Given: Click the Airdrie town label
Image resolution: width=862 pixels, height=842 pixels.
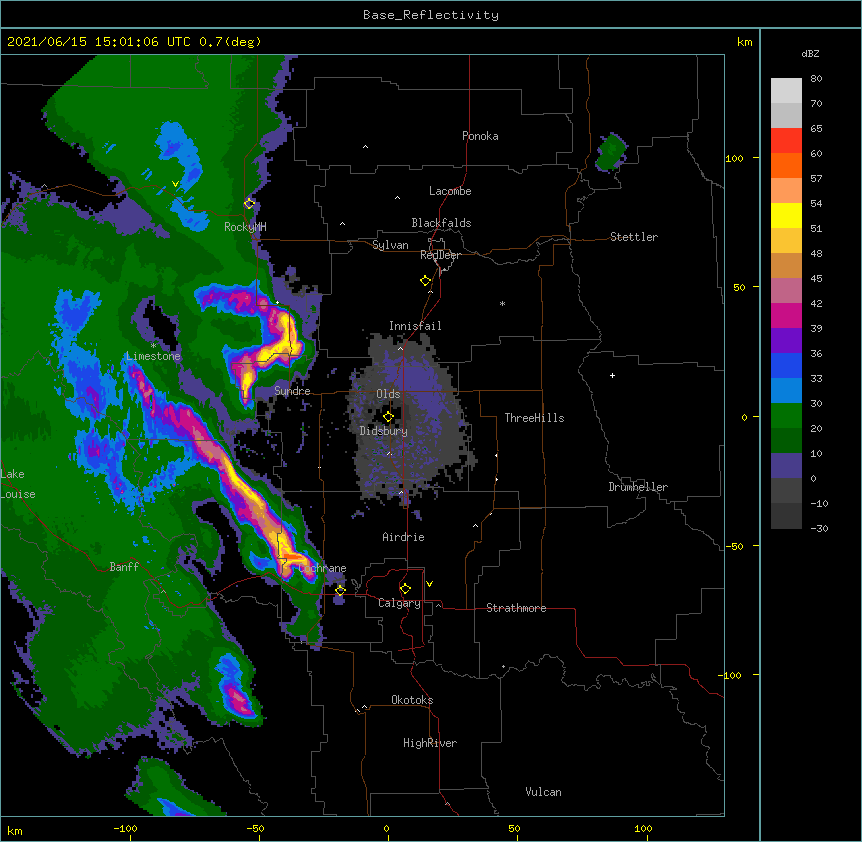Looking at the screenshot, I should coord(403,537).
